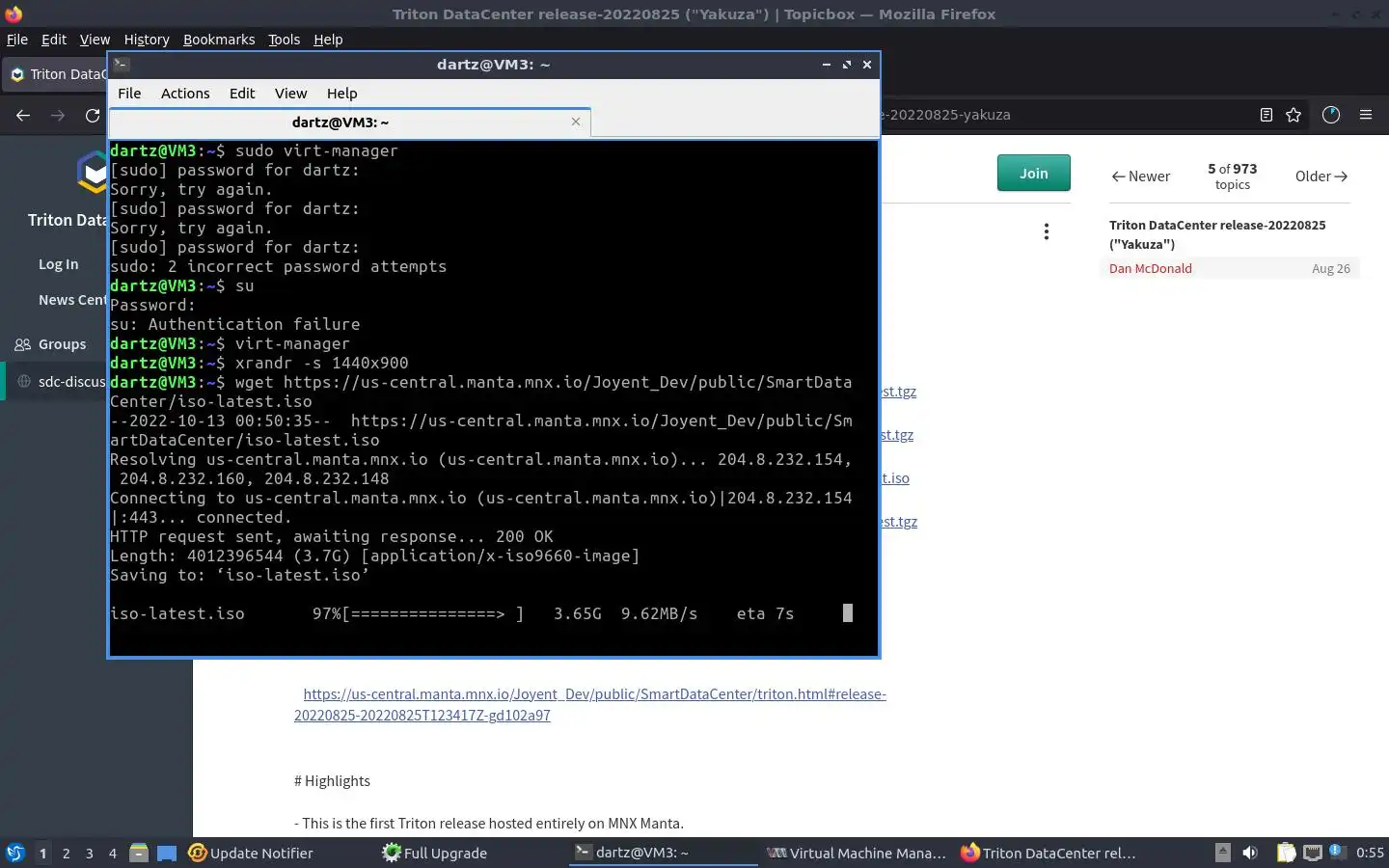
Task: Open Firefox Bookmarks menu
Action: pyautogui.click(x=219, y=40)
